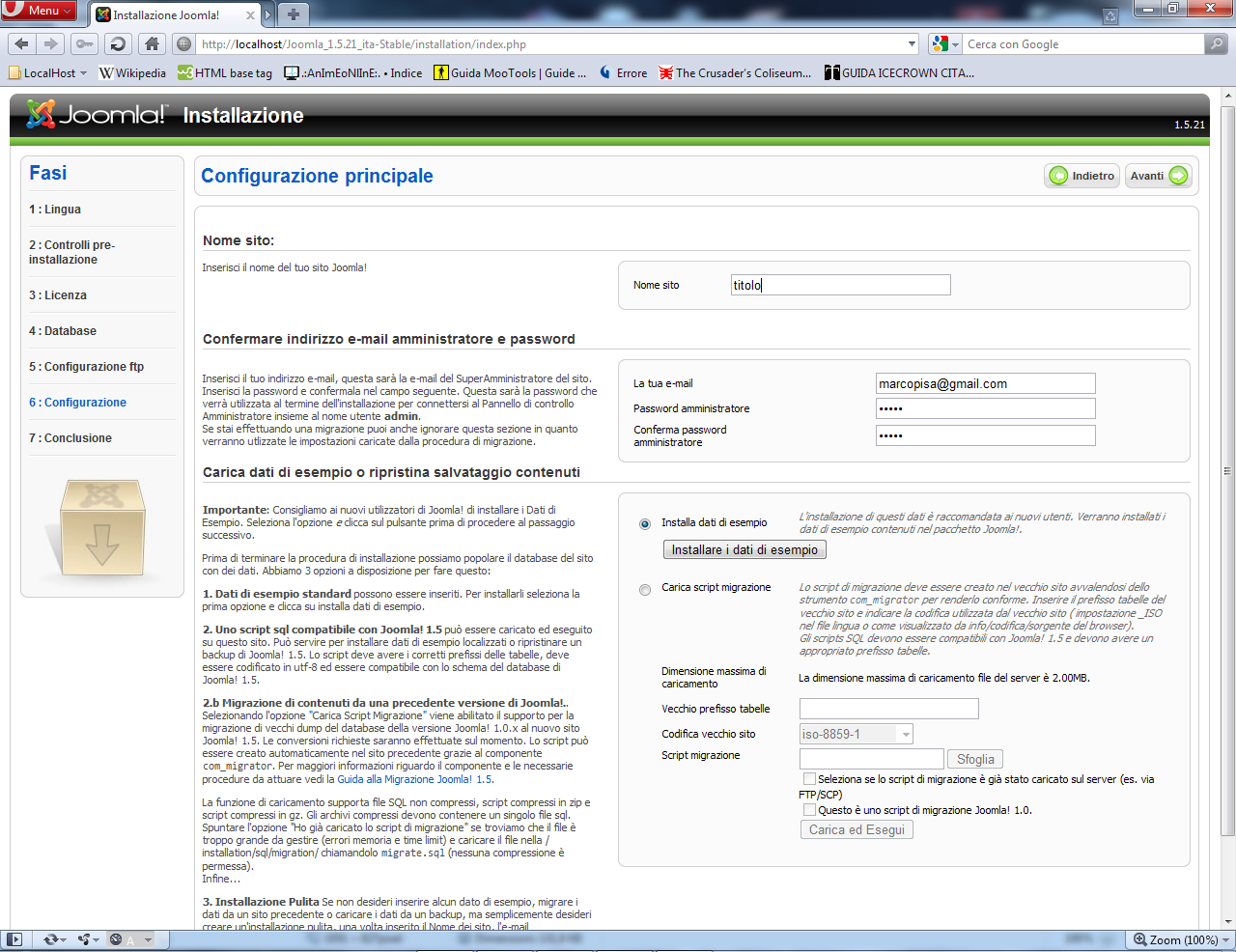Go to step 4 : Database
The height and width of the screenshot is (952, 1236).
pos(63,331)
